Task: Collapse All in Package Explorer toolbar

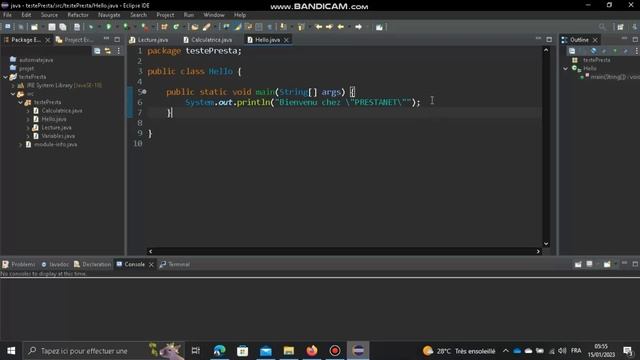Action: pyautogui.click(x=97, y=51)
